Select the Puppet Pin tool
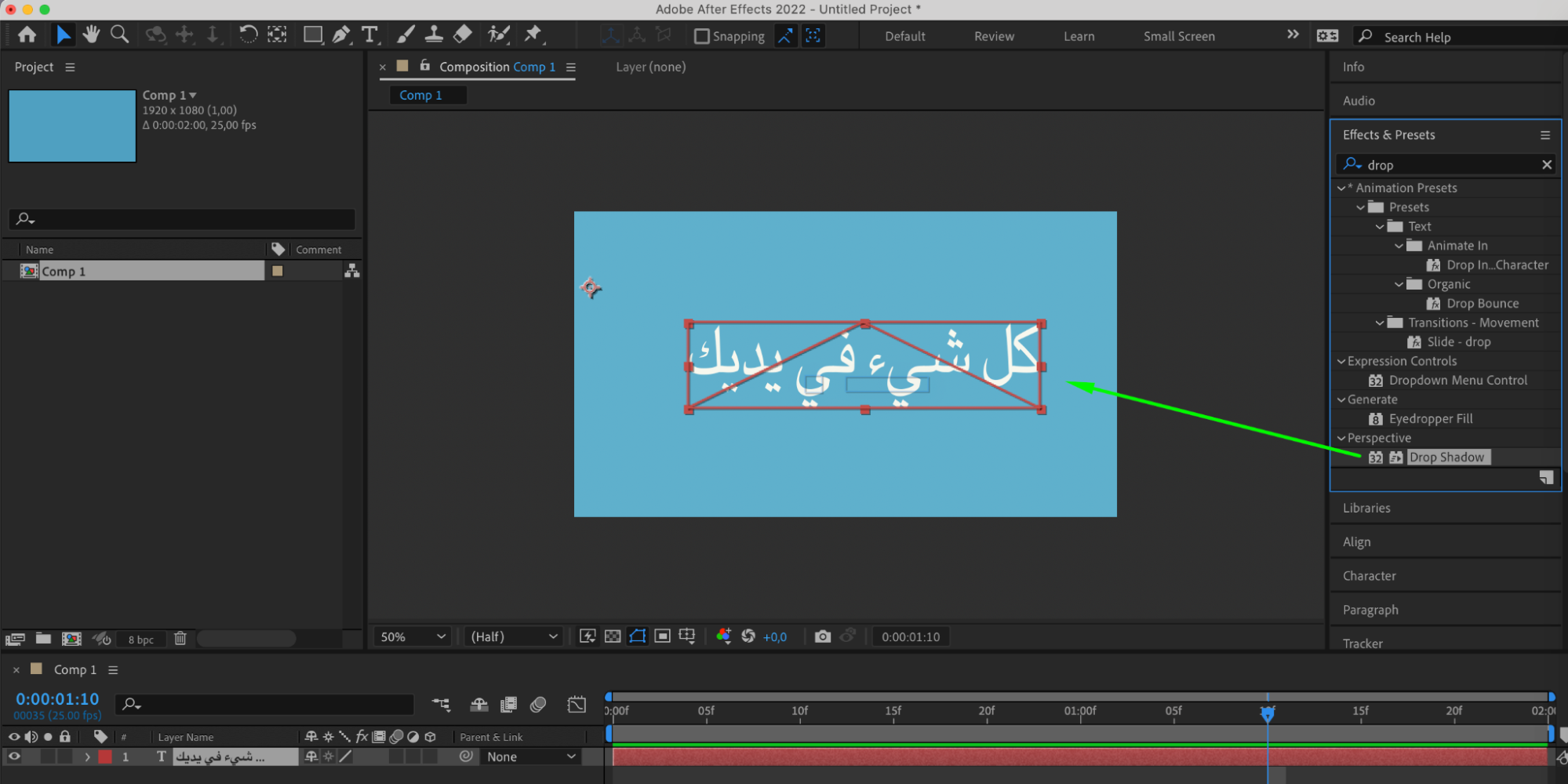The height and width of the screenshot is (784, 1568). click(x=533, y=35)
